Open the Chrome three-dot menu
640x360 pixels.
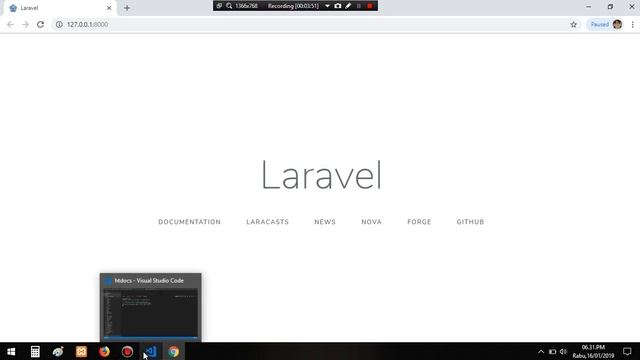632,24
